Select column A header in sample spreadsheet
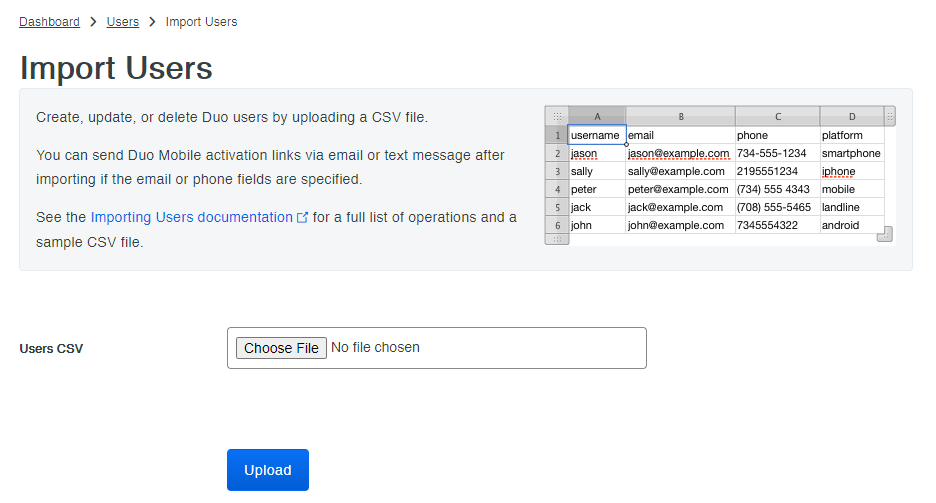The image size is (936, 503). tap(597, 116)
